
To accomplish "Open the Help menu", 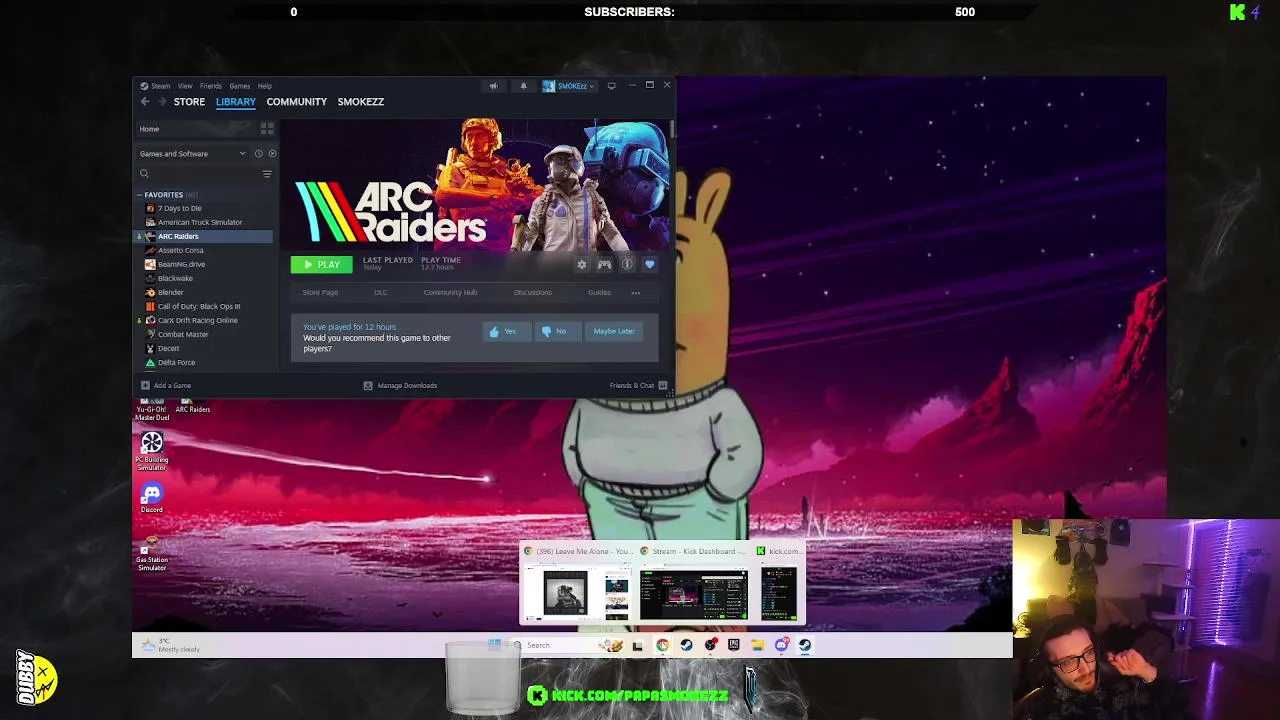I will tap(264, 86).
